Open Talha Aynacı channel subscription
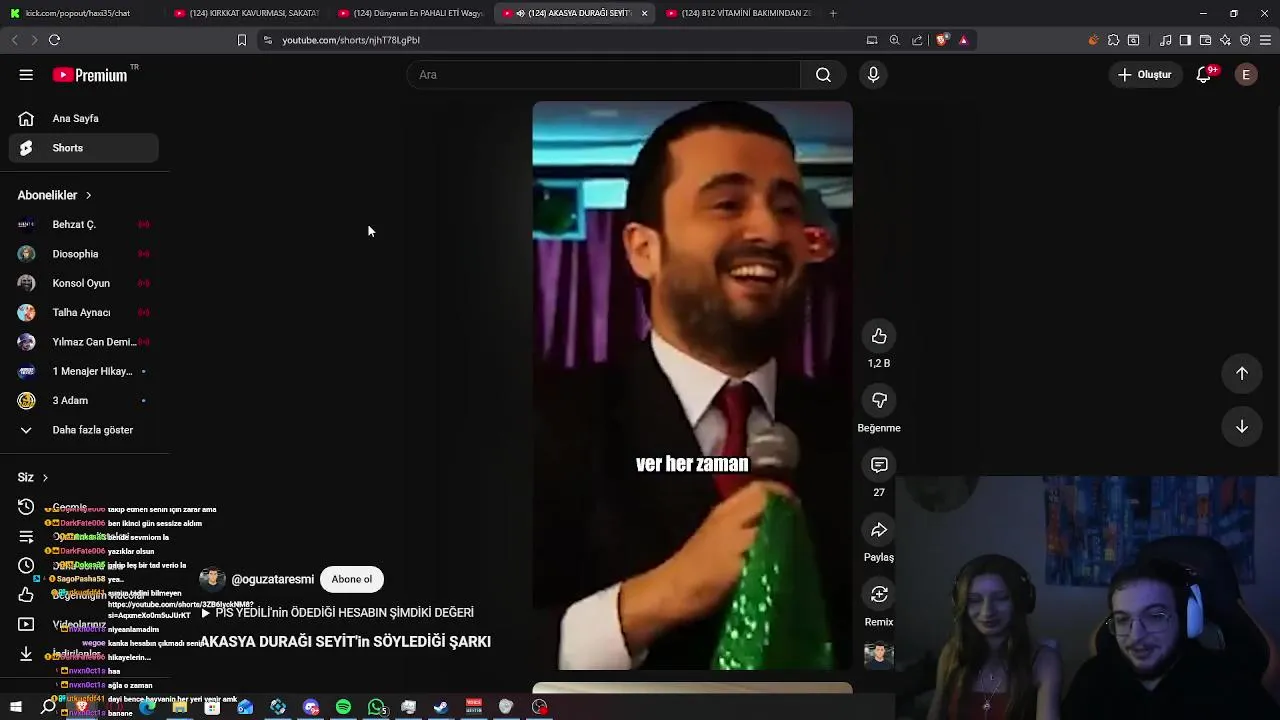1280x720 pixels. tap(84, 313)
